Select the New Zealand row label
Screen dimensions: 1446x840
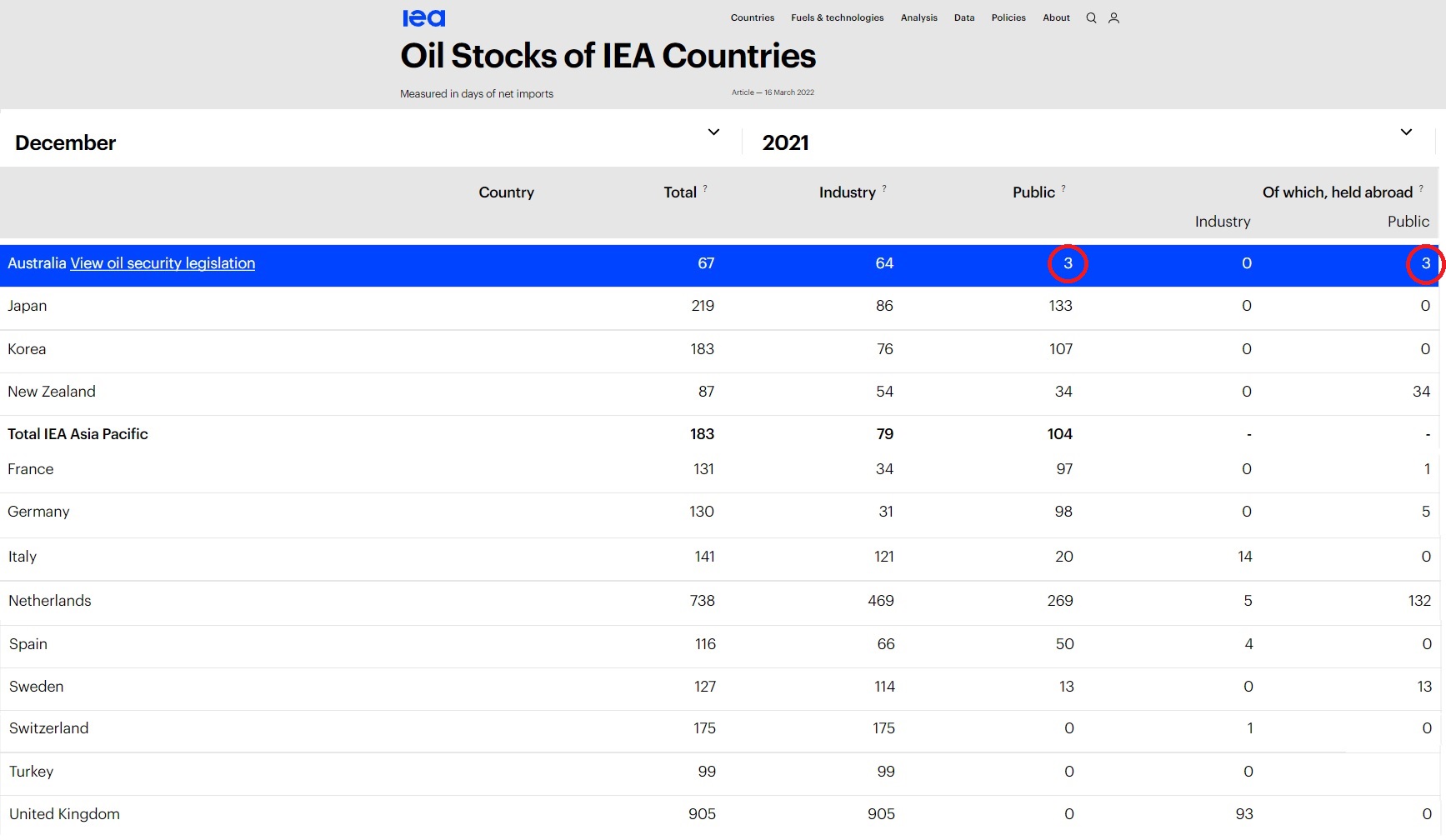[52, 392]
